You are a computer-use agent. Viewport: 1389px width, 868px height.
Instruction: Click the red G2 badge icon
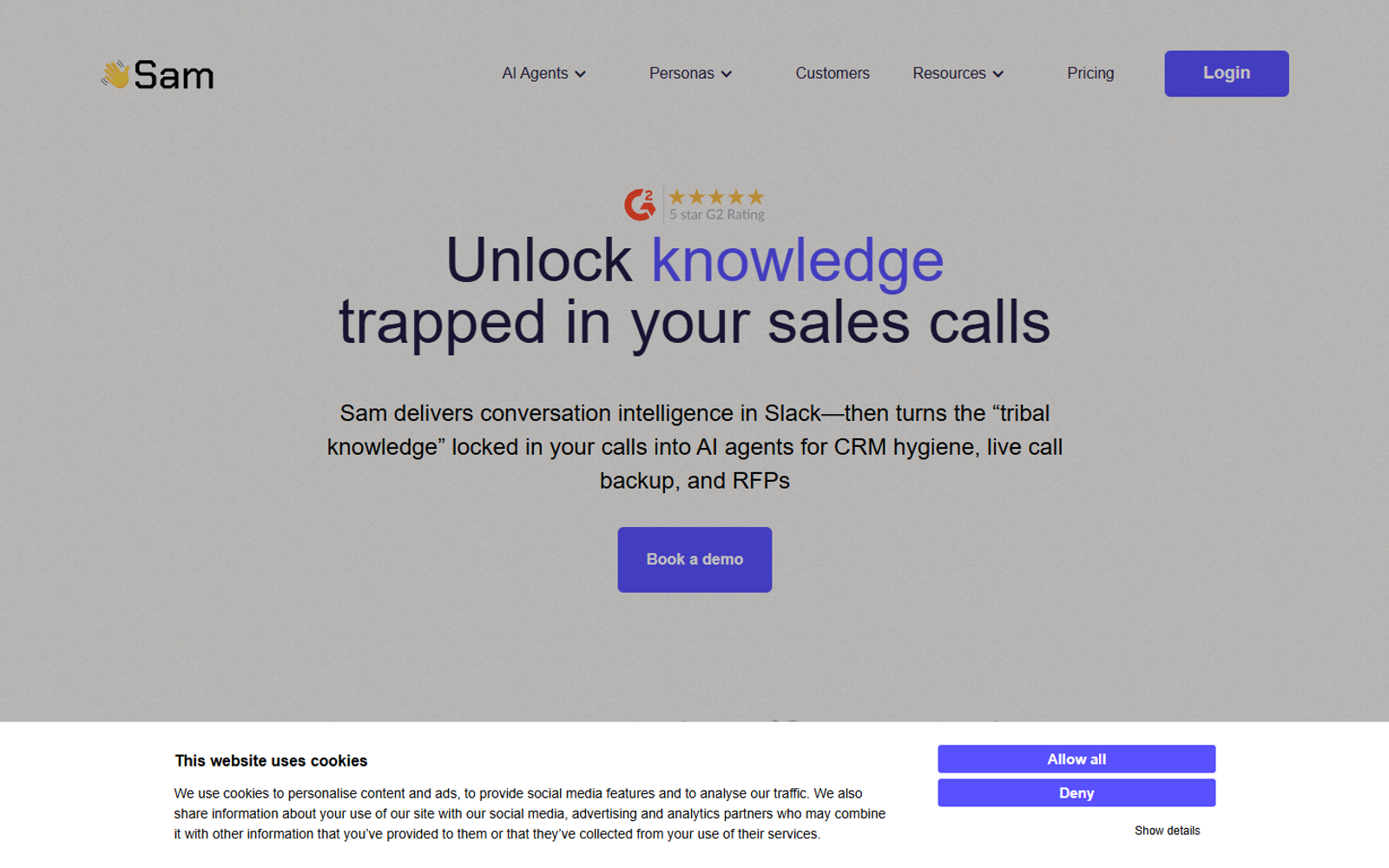pyautogui.click(x=640, y=205)
